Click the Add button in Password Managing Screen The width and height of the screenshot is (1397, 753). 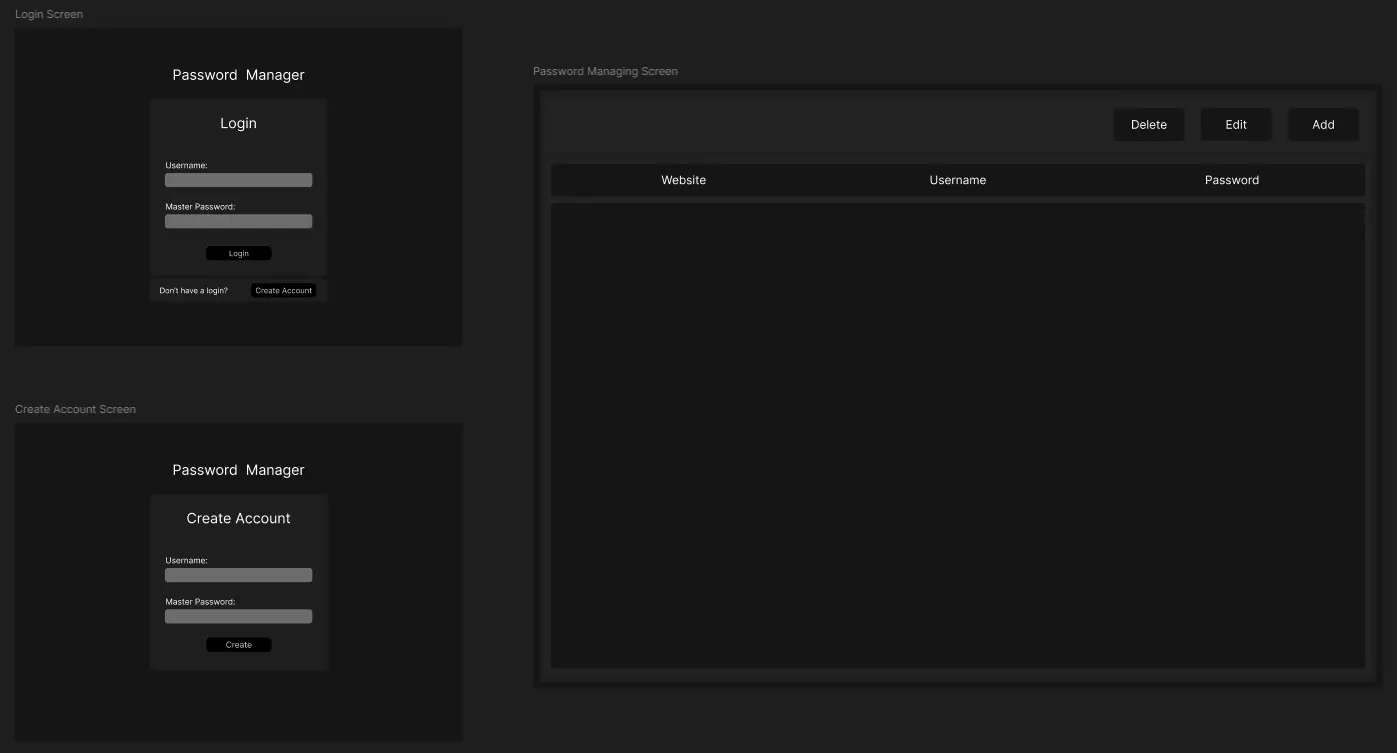click(1322, 124)
